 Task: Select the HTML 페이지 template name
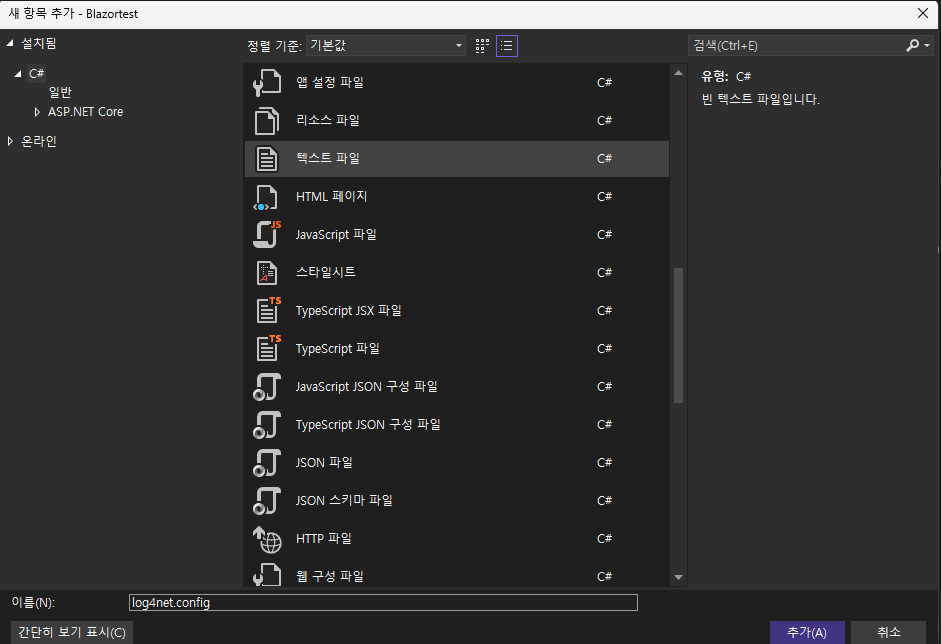[x=331, y=196]
